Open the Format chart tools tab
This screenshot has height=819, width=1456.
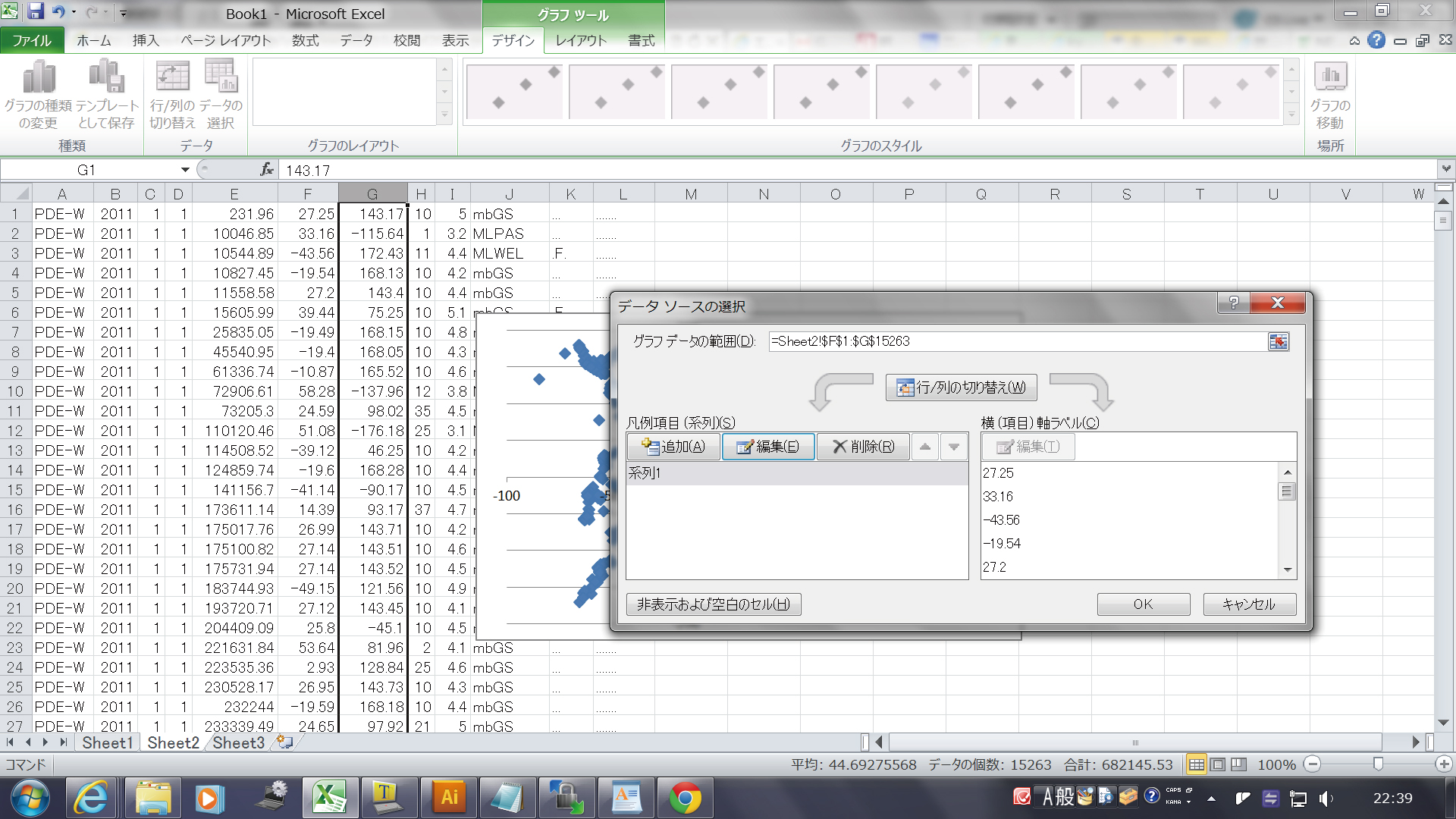641,40
